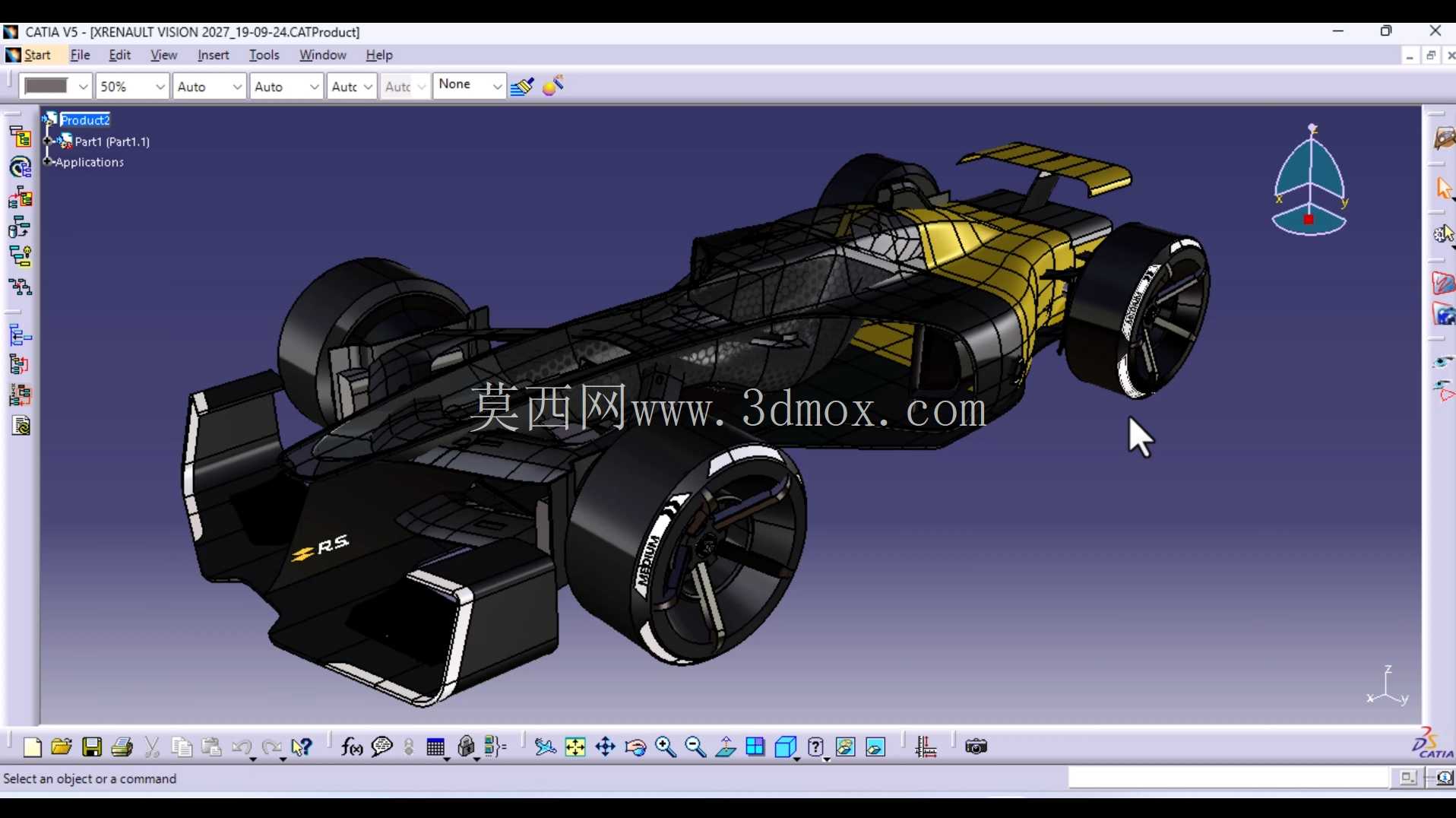
Task: Open the Tools menu
Action: (264, 55)
